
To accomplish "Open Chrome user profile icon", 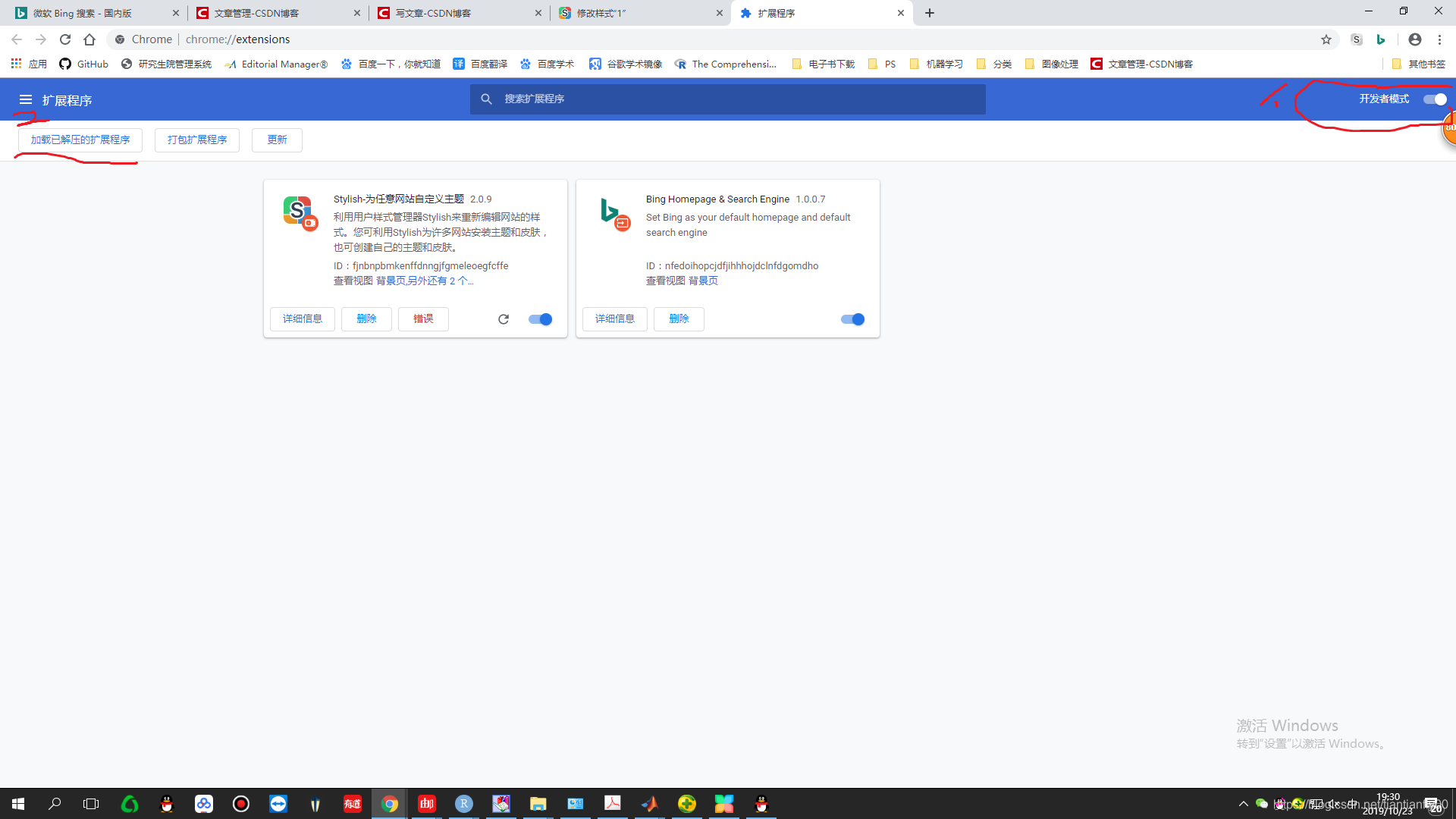I will pyautogui.click(x=1415, y=39).
